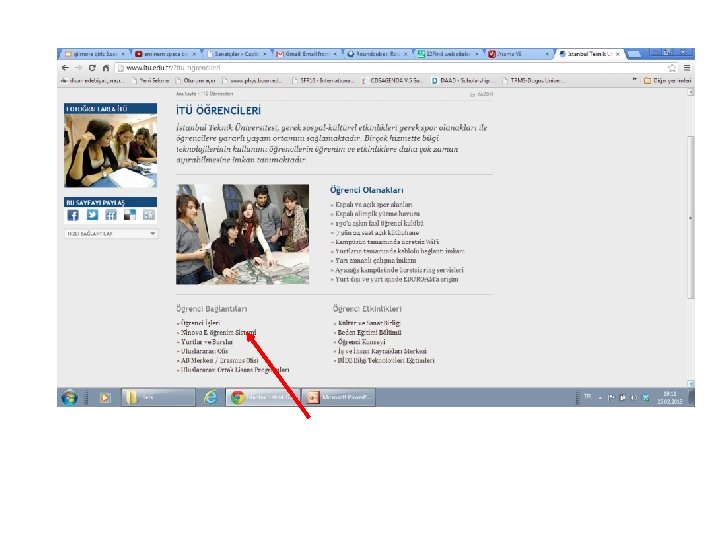The width and height of the screenshot is (720, 540).
Task: Open the Yeni Sekme bookmark
Action: click(151, 80)
